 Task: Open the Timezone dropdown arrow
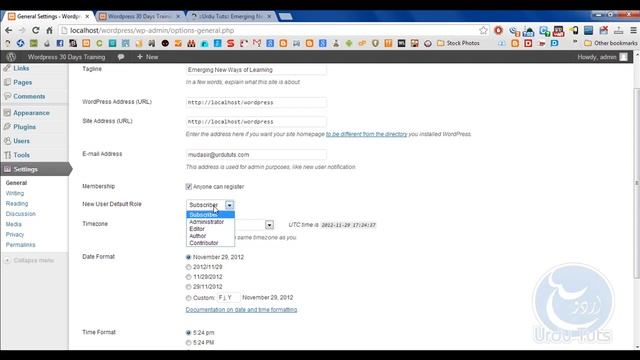coord(269,225)
